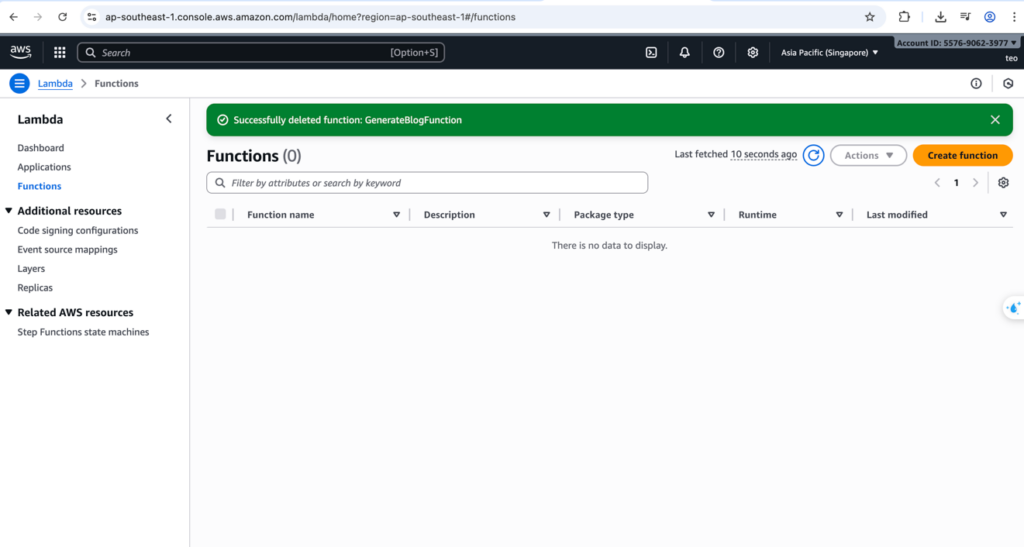Screen dimensions: 1024x547
Task: Click the Create function button
Action: [962, 155]
